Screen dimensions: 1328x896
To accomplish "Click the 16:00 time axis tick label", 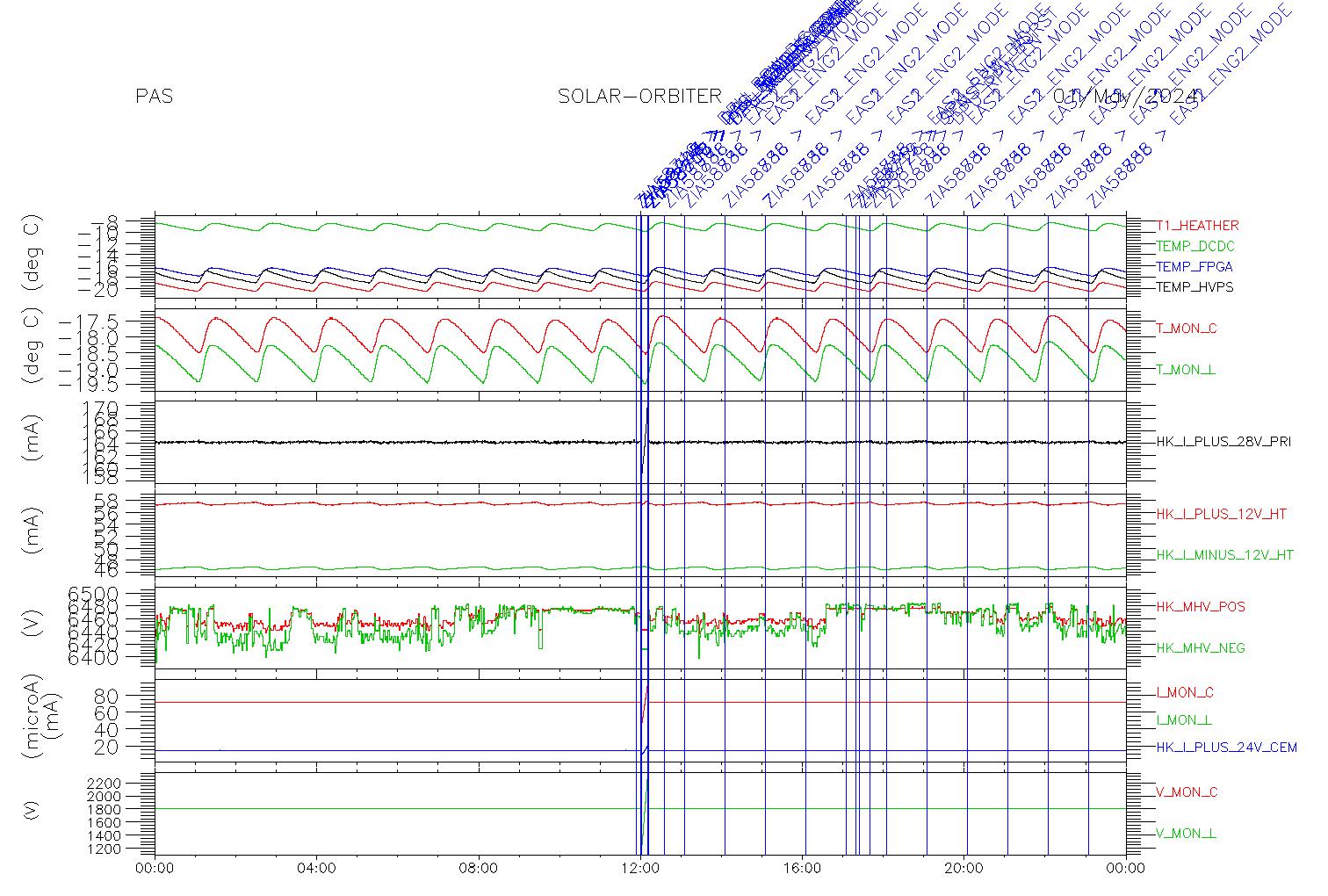I will click(803, 869).
